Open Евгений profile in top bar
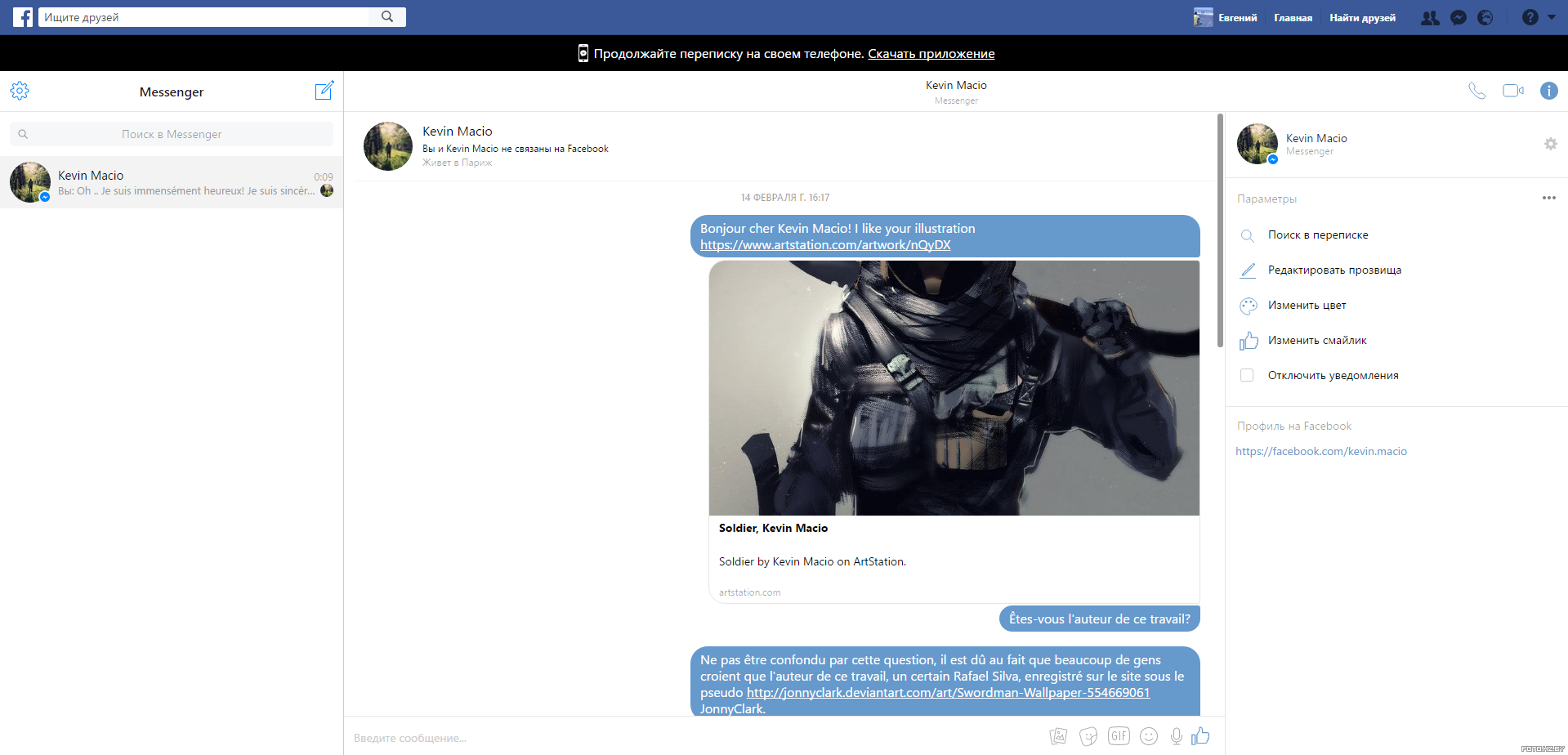Image resolution: width=1568 pixels, height=755 pixels. 1226,17
